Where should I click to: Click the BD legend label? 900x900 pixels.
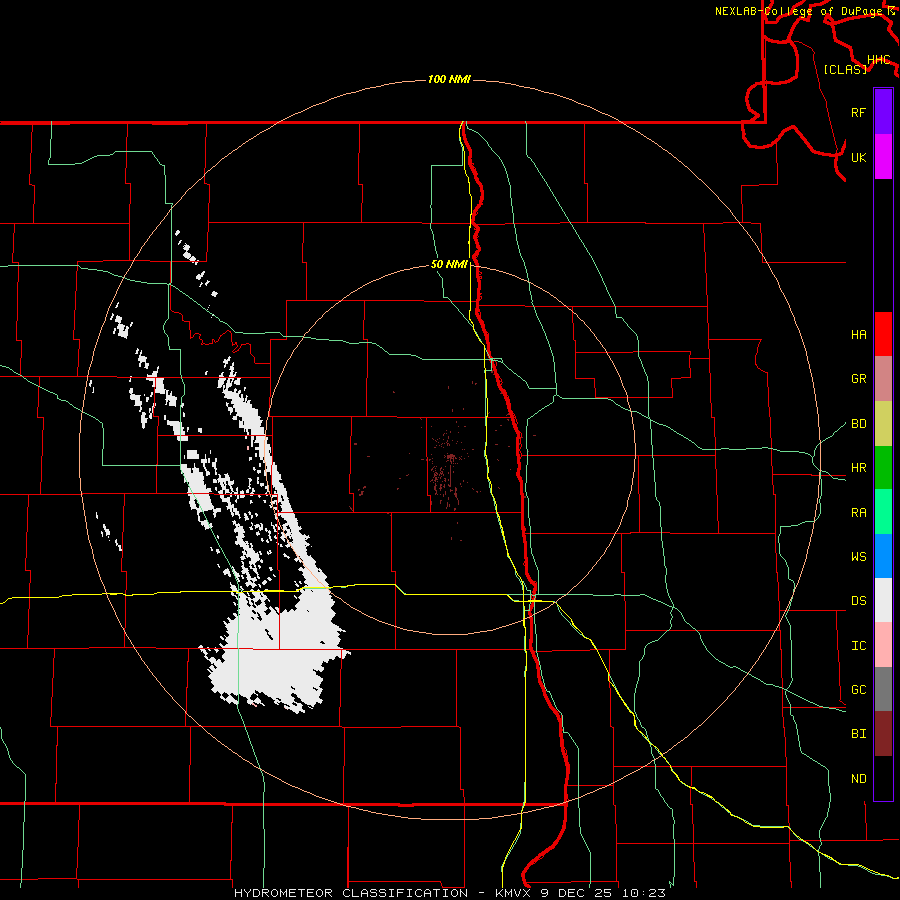(859, 424)
